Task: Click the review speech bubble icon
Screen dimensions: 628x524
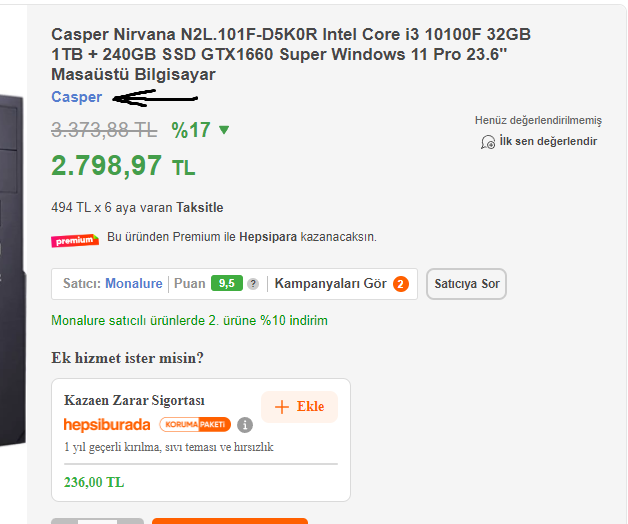Action: (488, 142)
